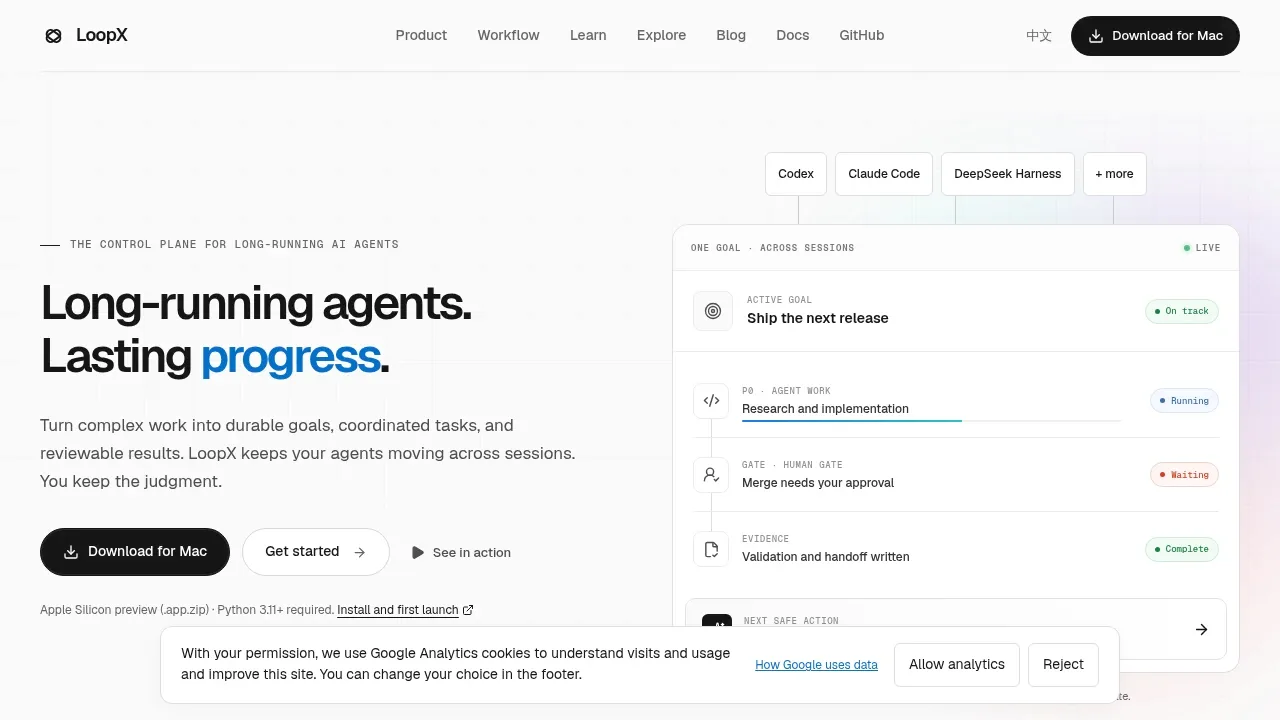
Task: Select the DeepSeek Harness chip
Action: coord(1008,174)
